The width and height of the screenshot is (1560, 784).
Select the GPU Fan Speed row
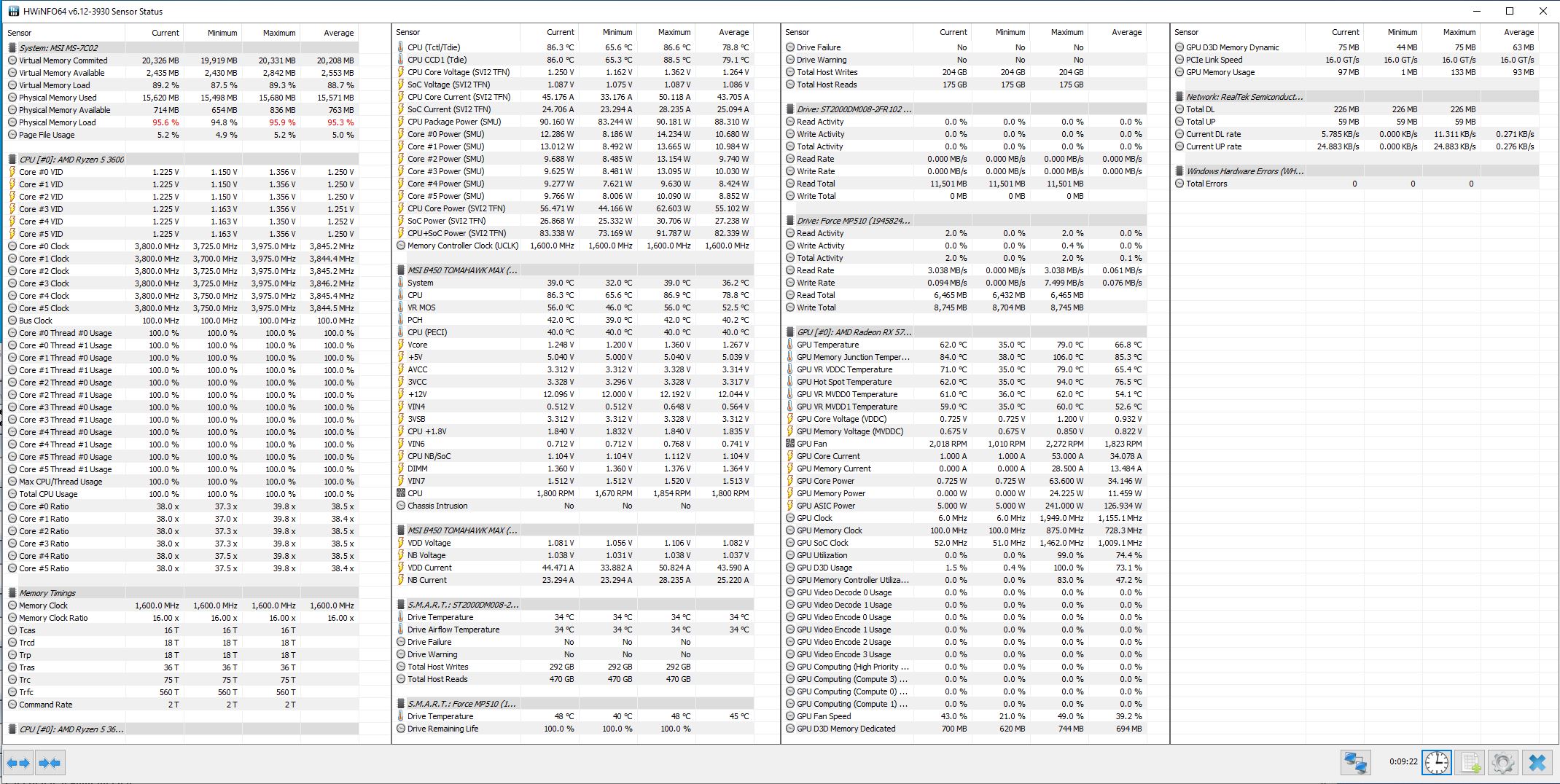pos(824,716)
